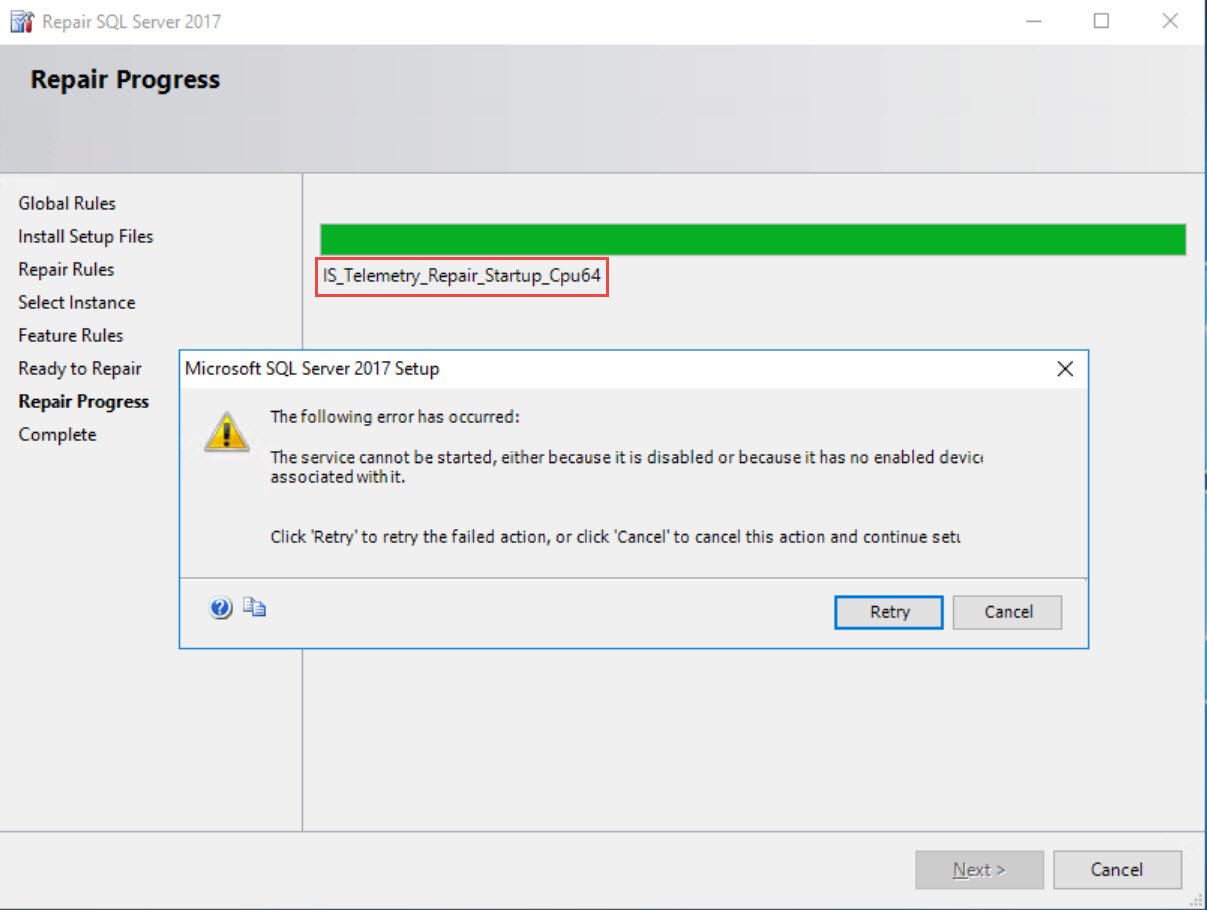Minimize the Repair SQL Server 2017 window

(1033, 21)
